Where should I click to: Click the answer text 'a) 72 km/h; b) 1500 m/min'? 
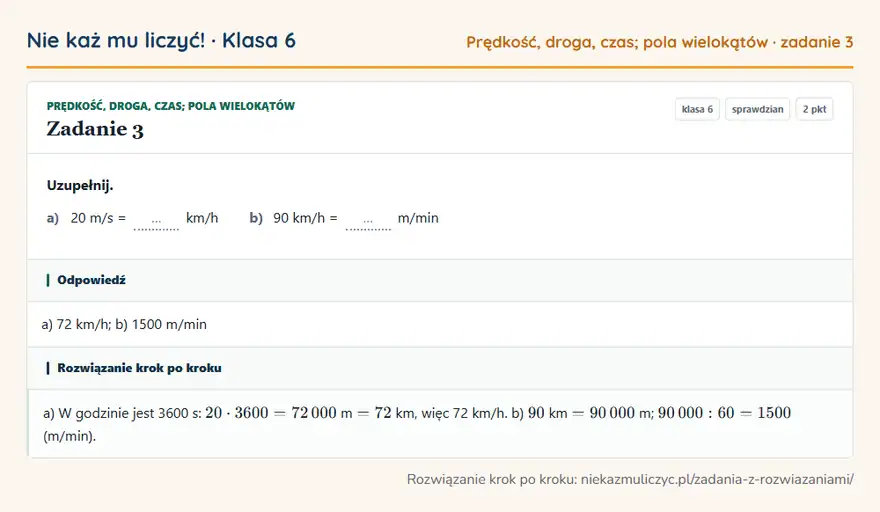pos(124,324)
